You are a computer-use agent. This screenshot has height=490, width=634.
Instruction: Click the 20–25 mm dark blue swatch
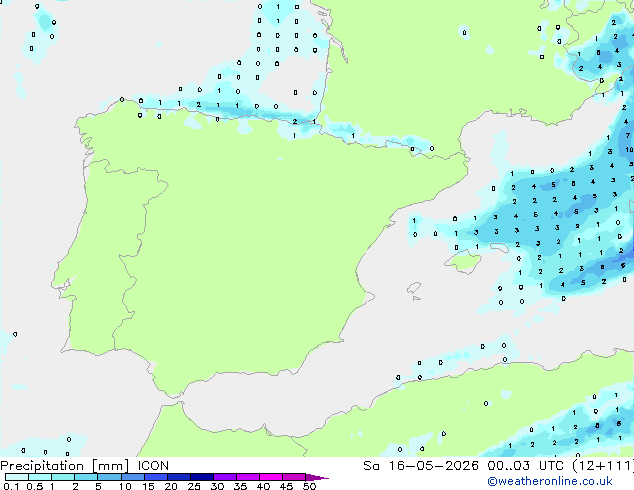[179, 477]
